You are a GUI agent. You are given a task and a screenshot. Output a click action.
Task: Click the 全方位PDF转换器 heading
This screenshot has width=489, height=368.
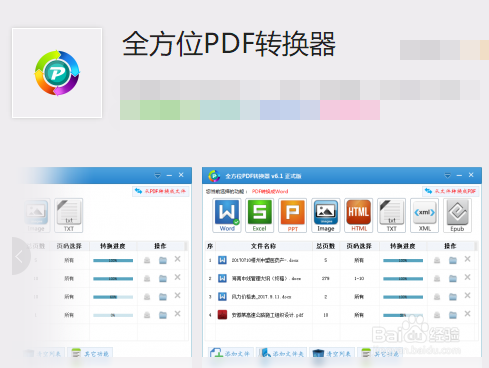(229, 44)
